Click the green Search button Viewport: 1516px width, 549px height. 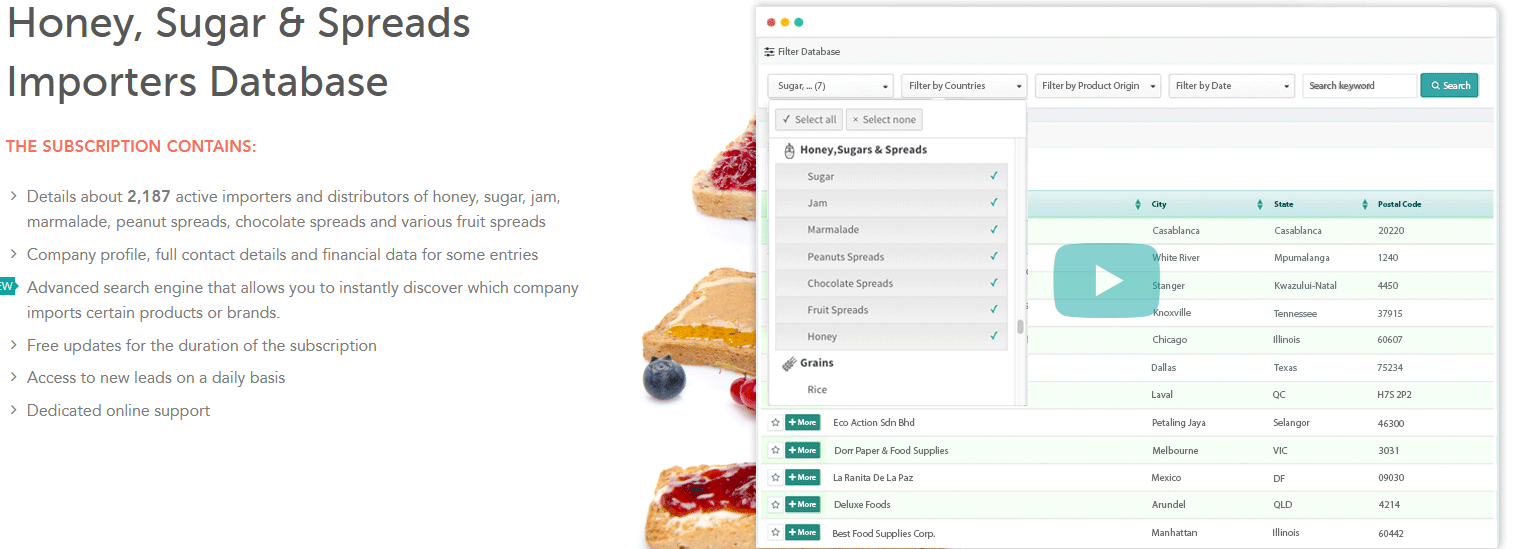pyautogui.click(x=1449, y=86)
